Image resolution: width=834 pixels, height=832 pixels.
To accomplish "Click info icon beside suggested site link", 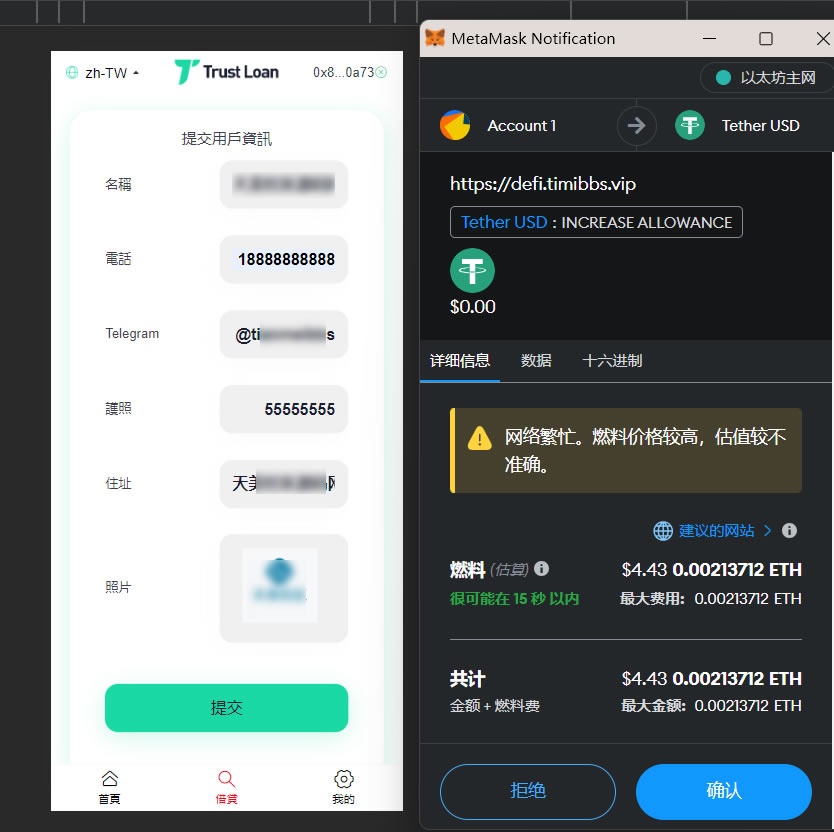I will coord(789,530).
